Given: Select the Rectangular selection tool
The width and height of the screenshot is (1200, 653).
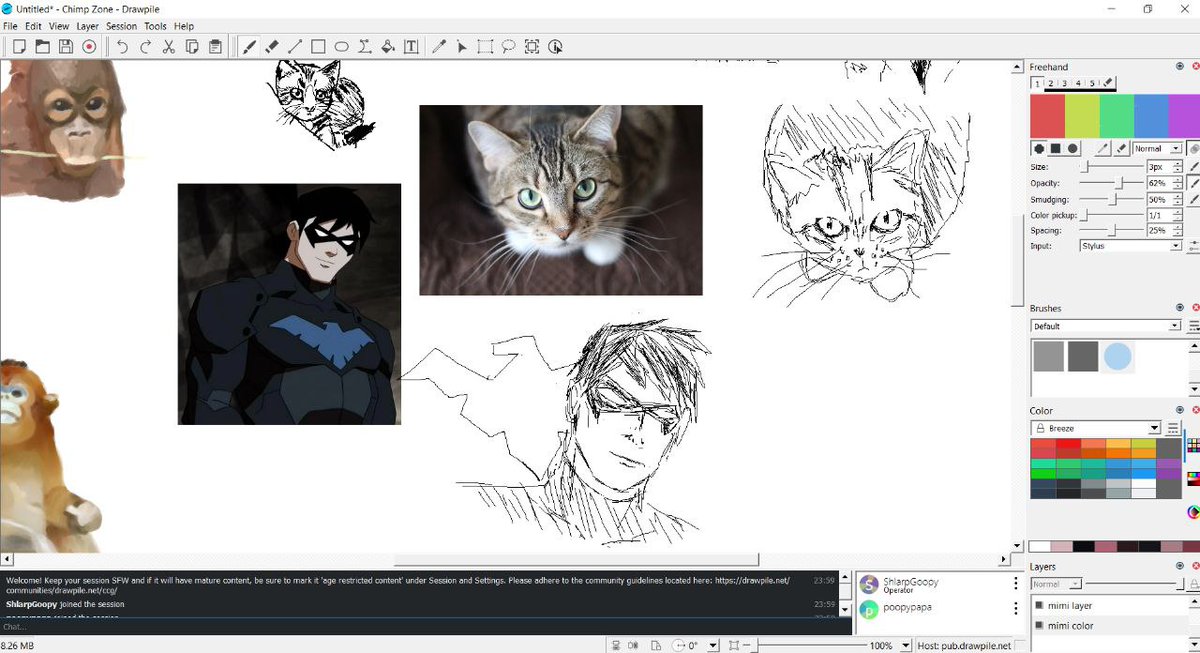Looking at the screenshot, I should [485, 46].
